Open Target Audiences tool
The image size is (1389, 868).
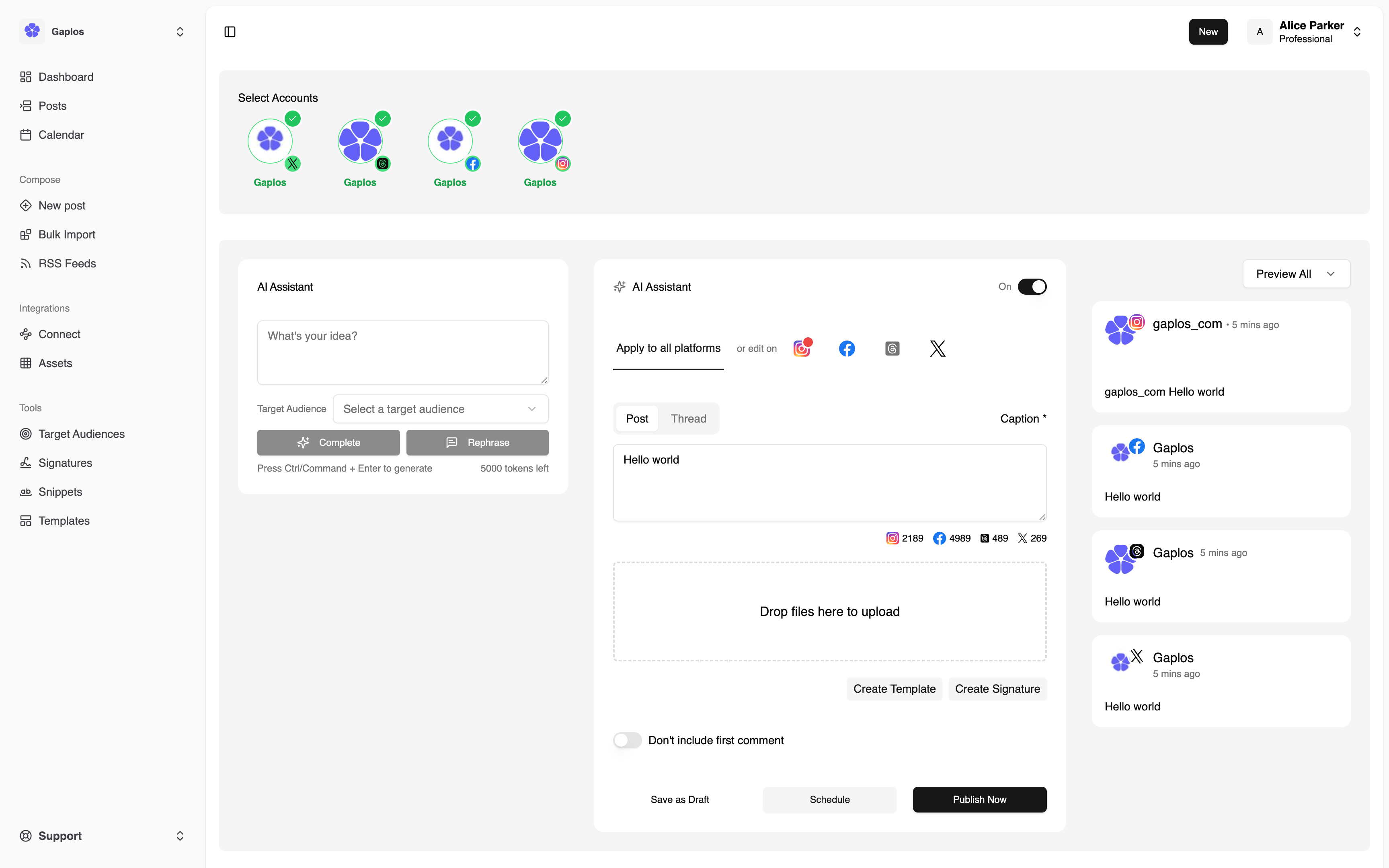81,434
